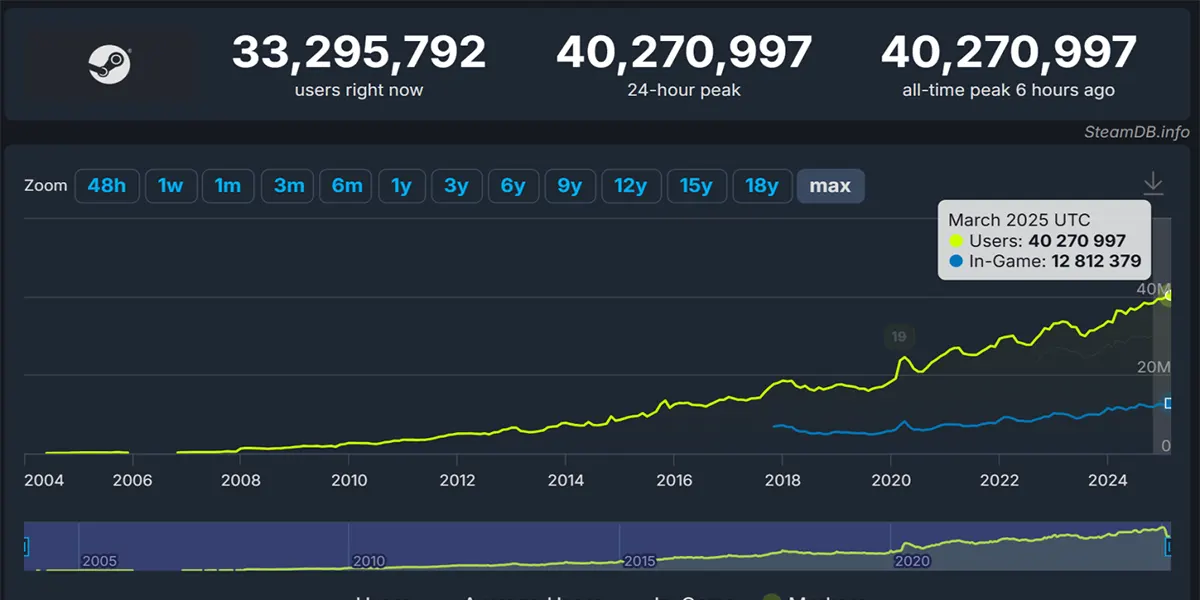Choose the 3y zoom range
Screen dimensions: 1200x600
tap(456, 186)
